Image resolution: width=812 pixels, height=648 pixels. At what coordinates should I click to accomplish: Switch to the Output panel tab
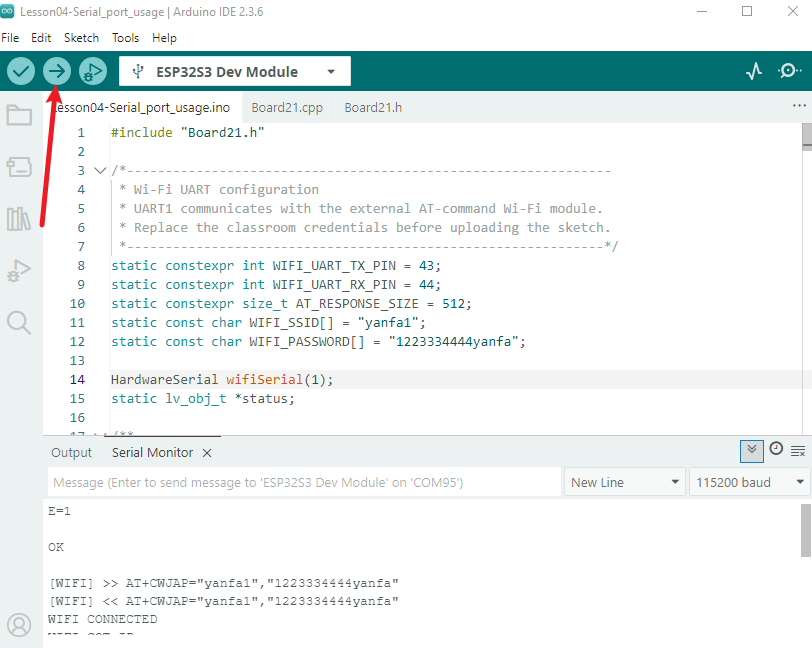pyautogui.click(x=71, y=453)
